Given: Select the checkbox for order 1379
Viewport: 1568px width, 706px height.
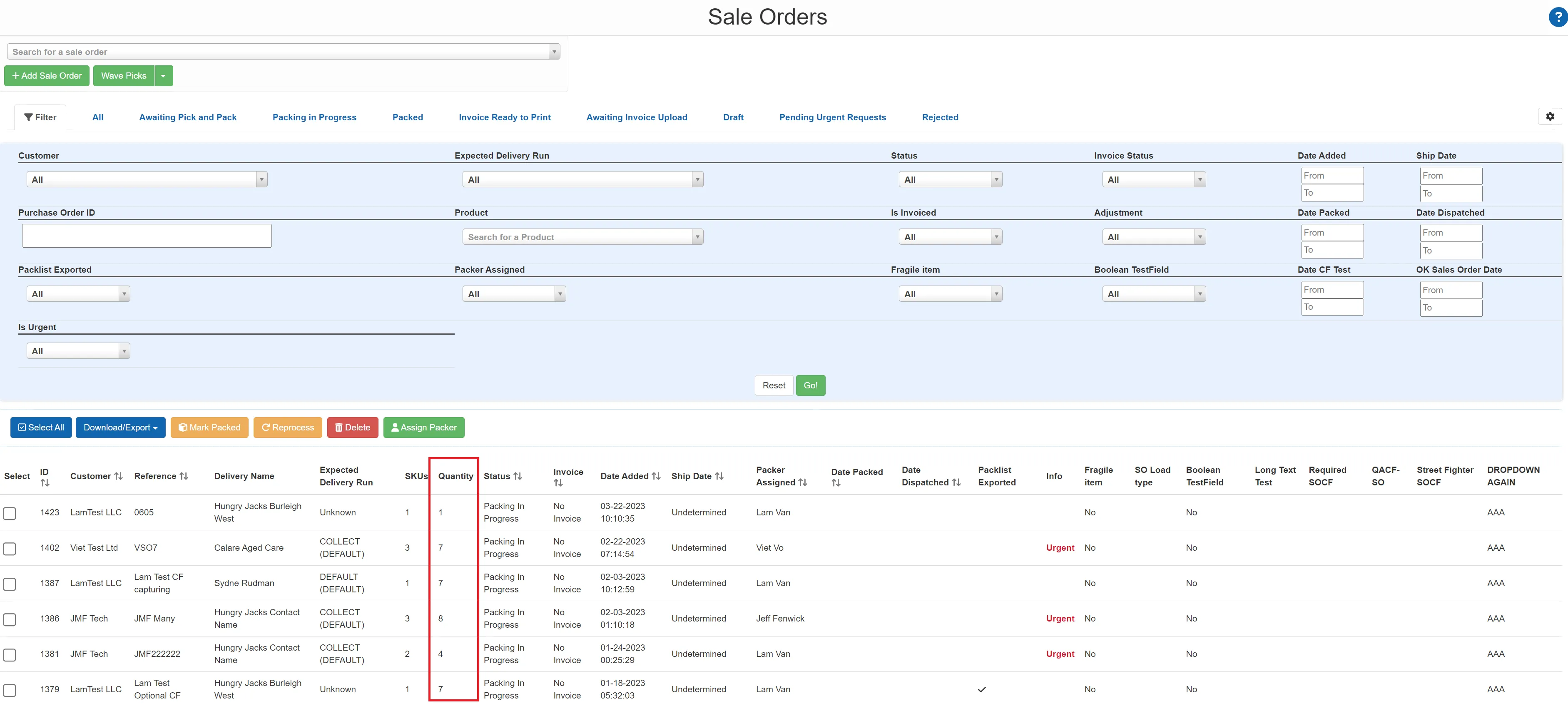Looking at the screenshot, I should pos(10,690).
